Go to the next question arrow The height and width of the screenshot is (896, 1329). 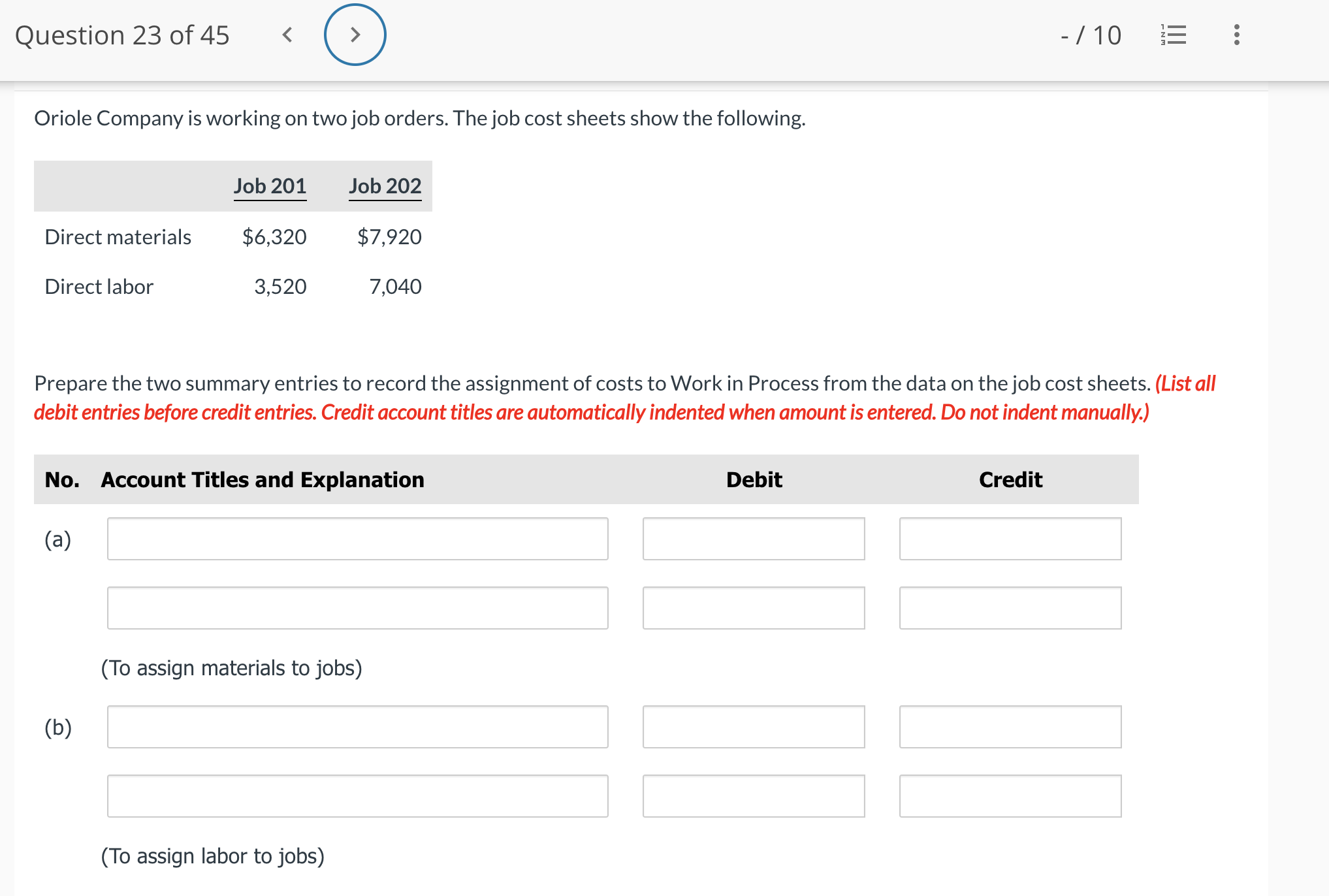[x=355, y=35]
